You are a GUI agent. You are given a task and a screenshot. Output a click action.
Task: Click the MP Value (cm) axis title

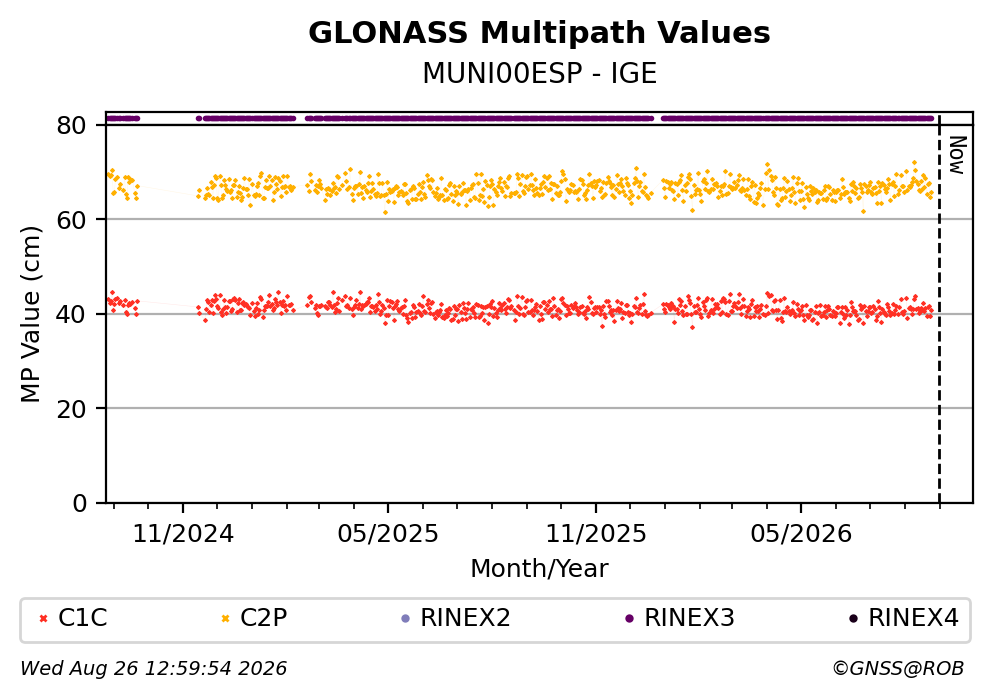tap(30, 314)
